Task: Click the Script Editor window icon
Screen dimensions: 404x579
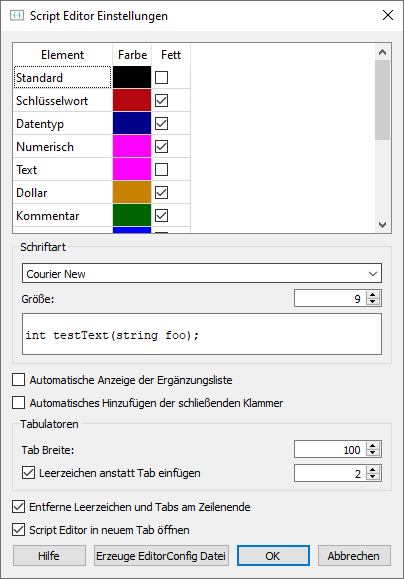Action: coord(17,16)
